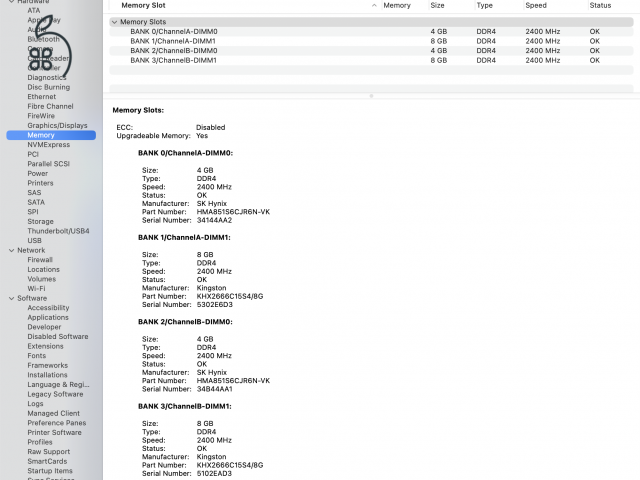Select the highlighted Memory item
Viewport: 640px width, 480px height.
tap(51, 135)
